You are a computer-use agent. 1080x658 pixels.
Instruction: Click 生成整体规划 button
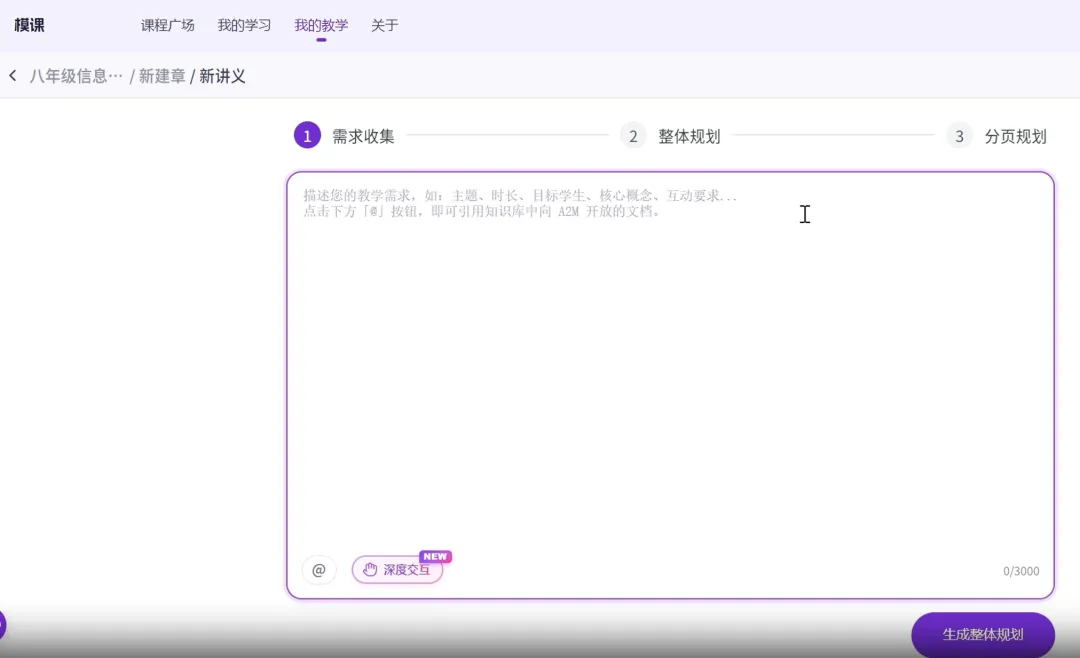click(983, 635)
